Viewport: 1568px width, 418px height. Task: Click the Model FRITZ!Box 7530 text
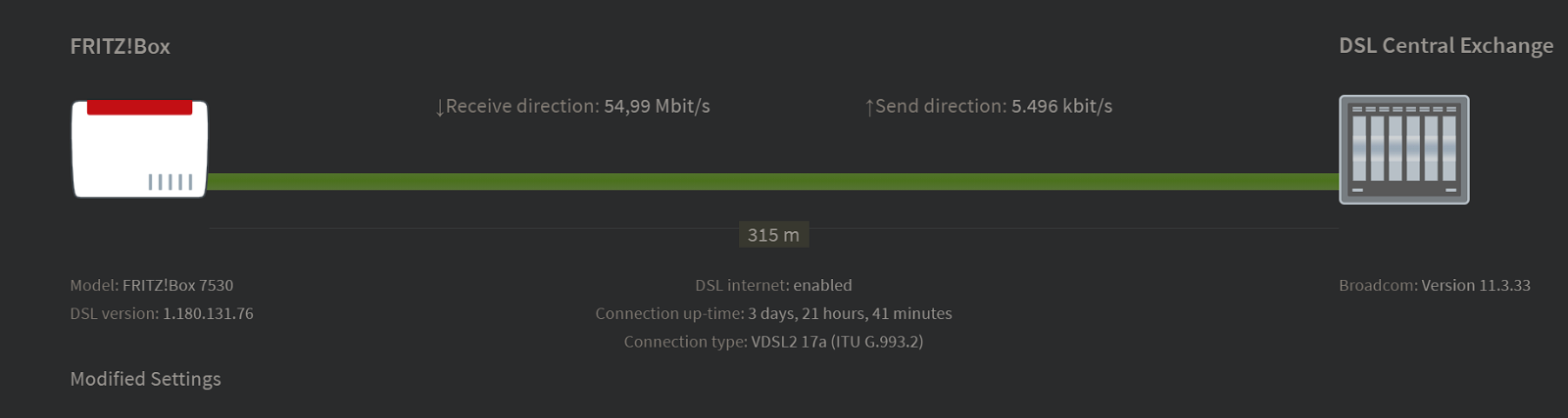point(152,285)
